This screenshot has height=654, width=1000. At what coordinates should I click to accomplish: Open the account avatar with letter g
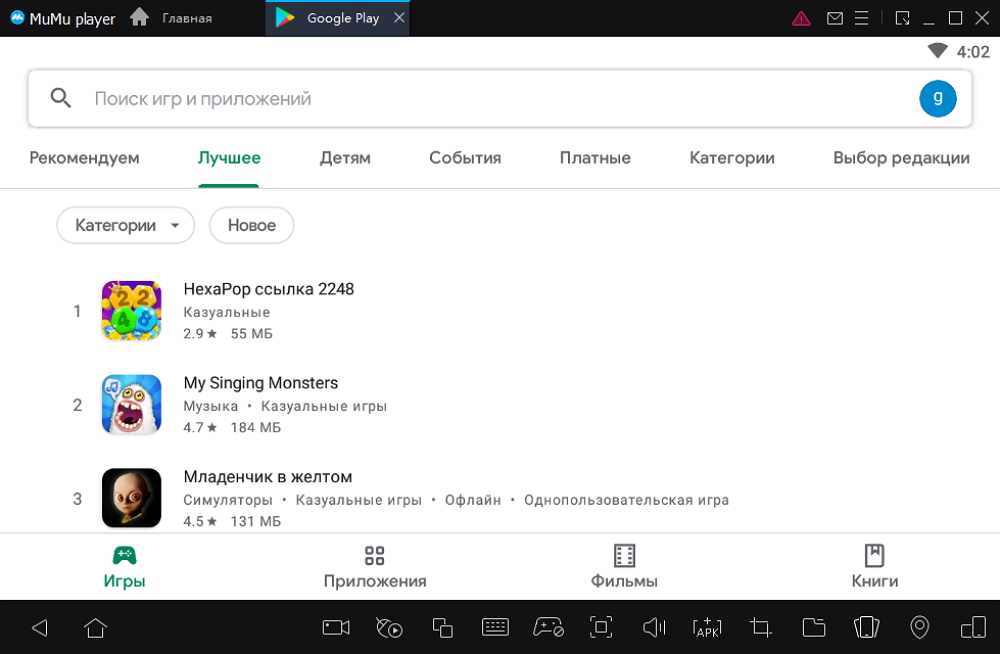point(938,98)
